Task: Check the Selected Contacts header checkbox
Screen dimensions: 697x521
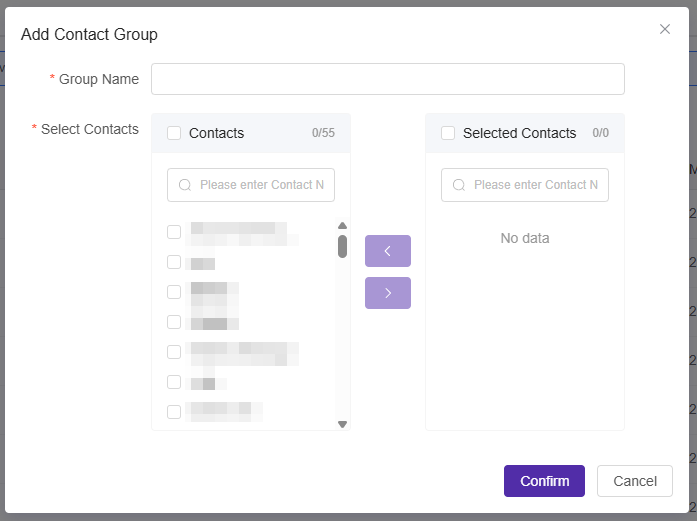Action: [448, 133]
